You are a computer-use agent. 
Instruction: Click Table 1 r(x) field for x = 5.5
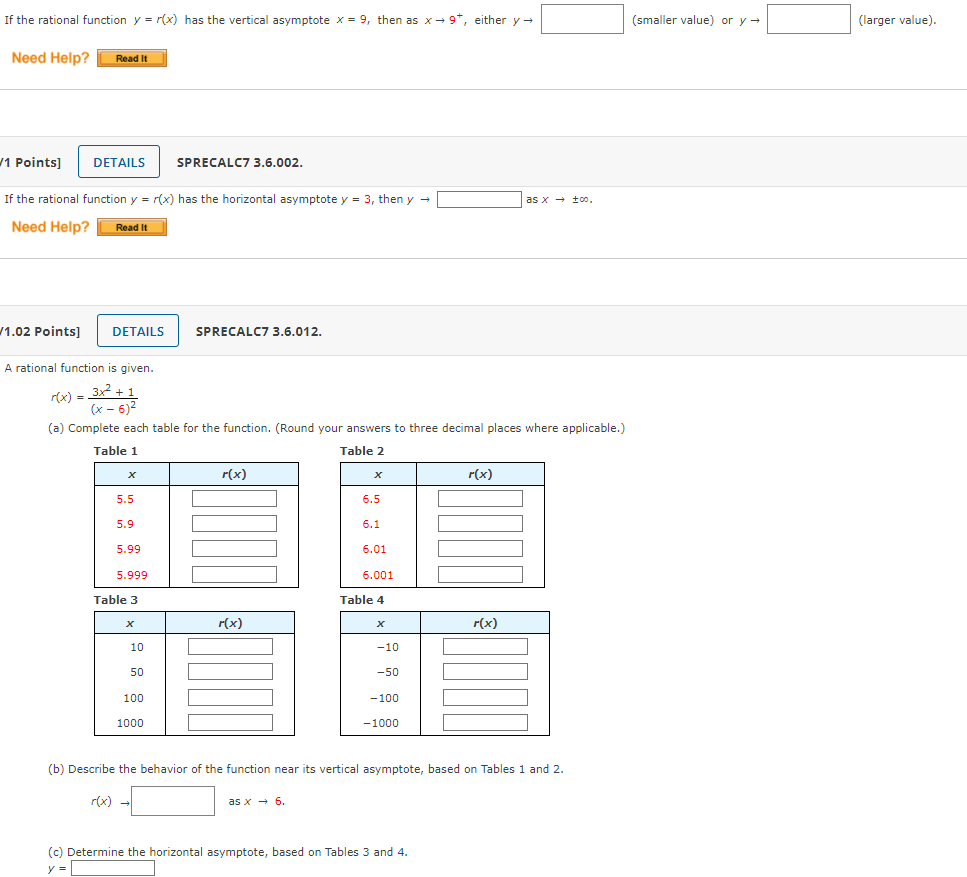234,498
